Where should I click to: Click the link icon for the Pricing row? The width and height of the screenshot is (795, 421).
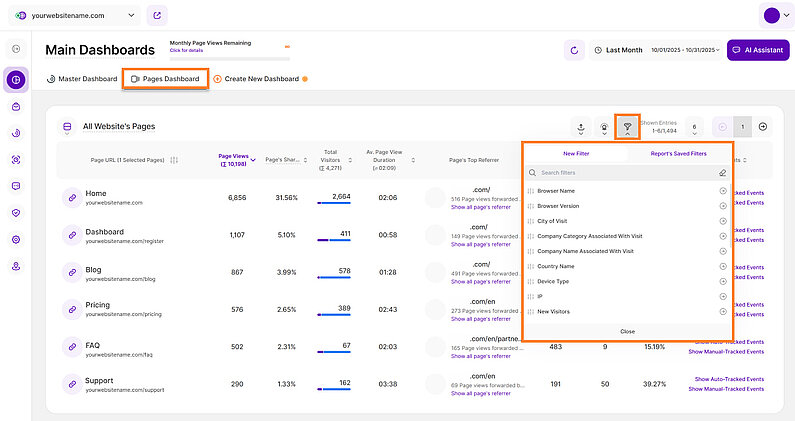[72, 308]
